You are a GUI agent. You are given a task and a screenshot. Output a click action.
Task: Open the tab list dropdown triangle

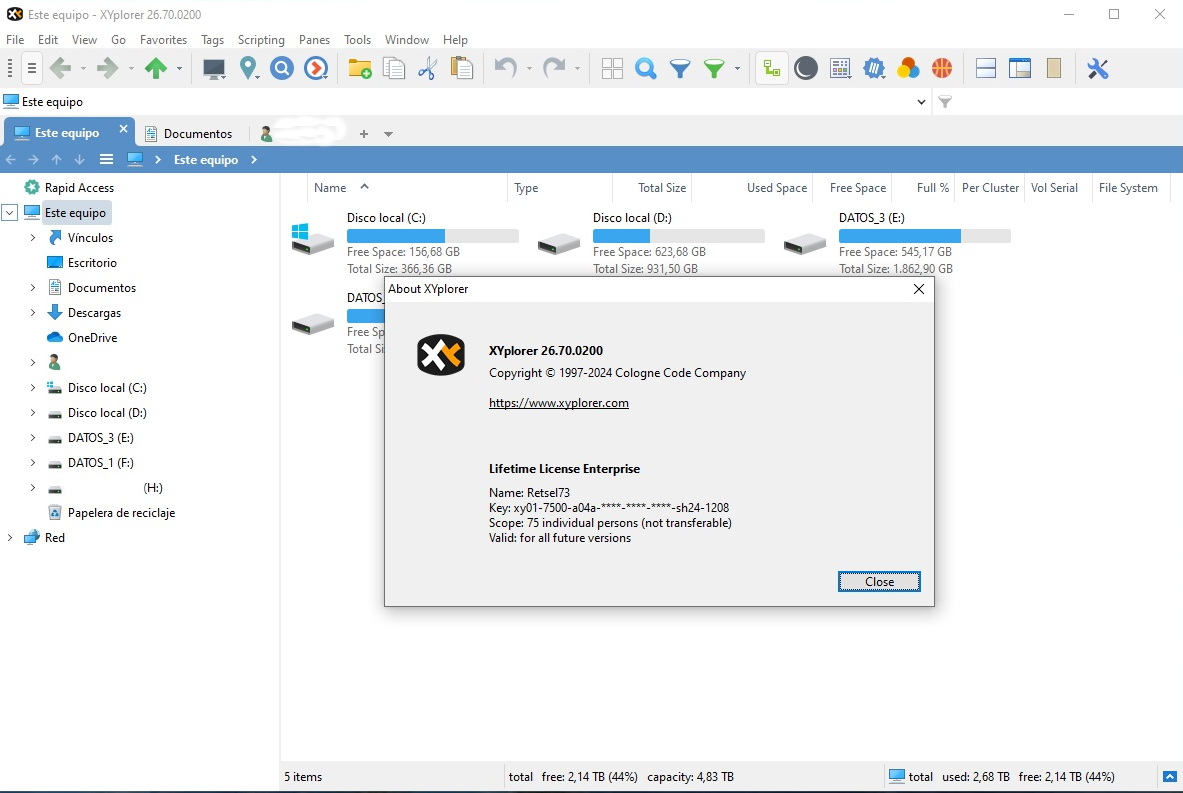389,134
